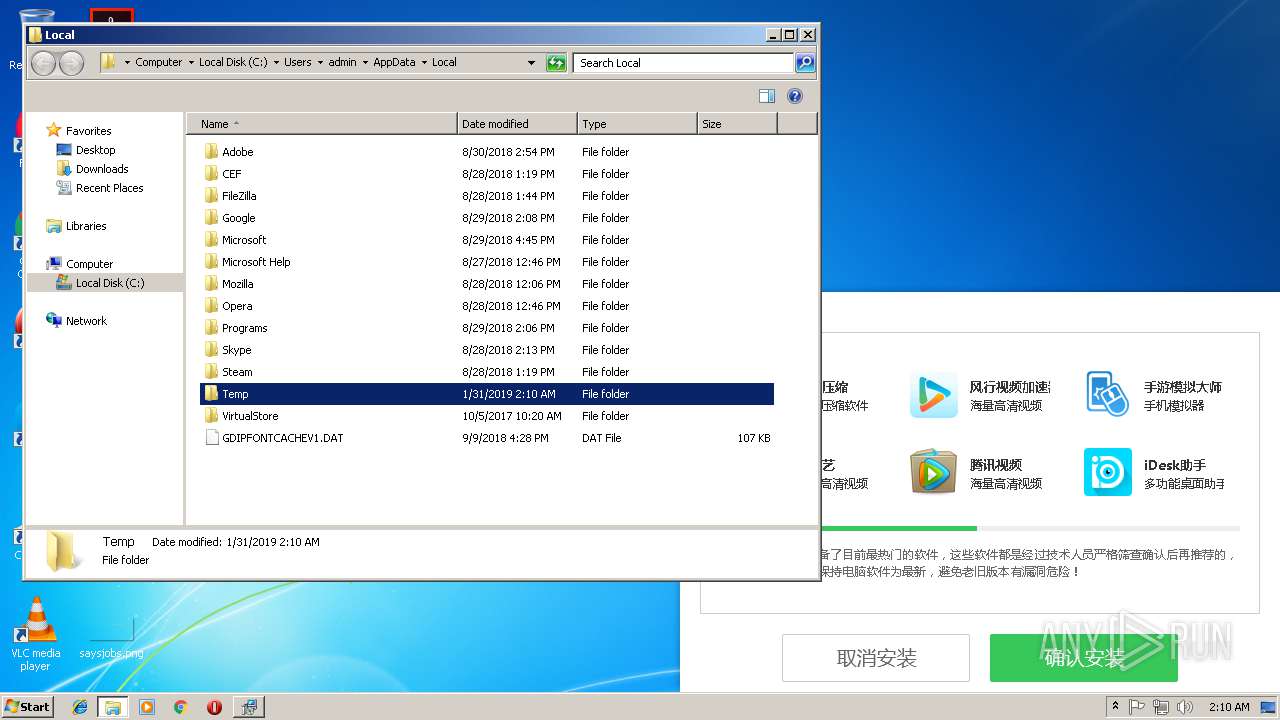Open Explorer help question mark icon
The image size is (1280, 720).
coord(795,96)
